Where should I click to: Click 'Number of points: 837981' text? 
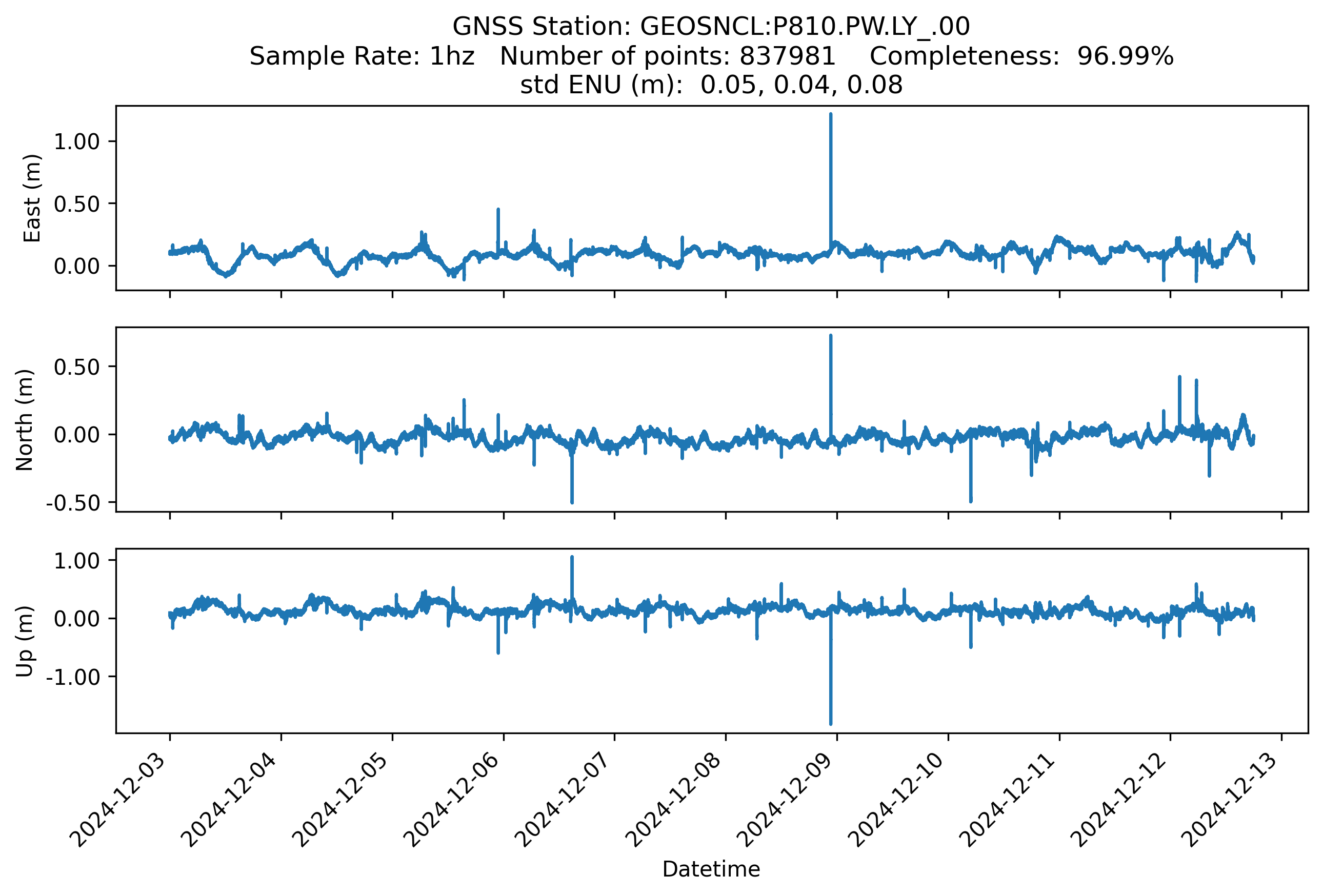[x=668, y=56]
